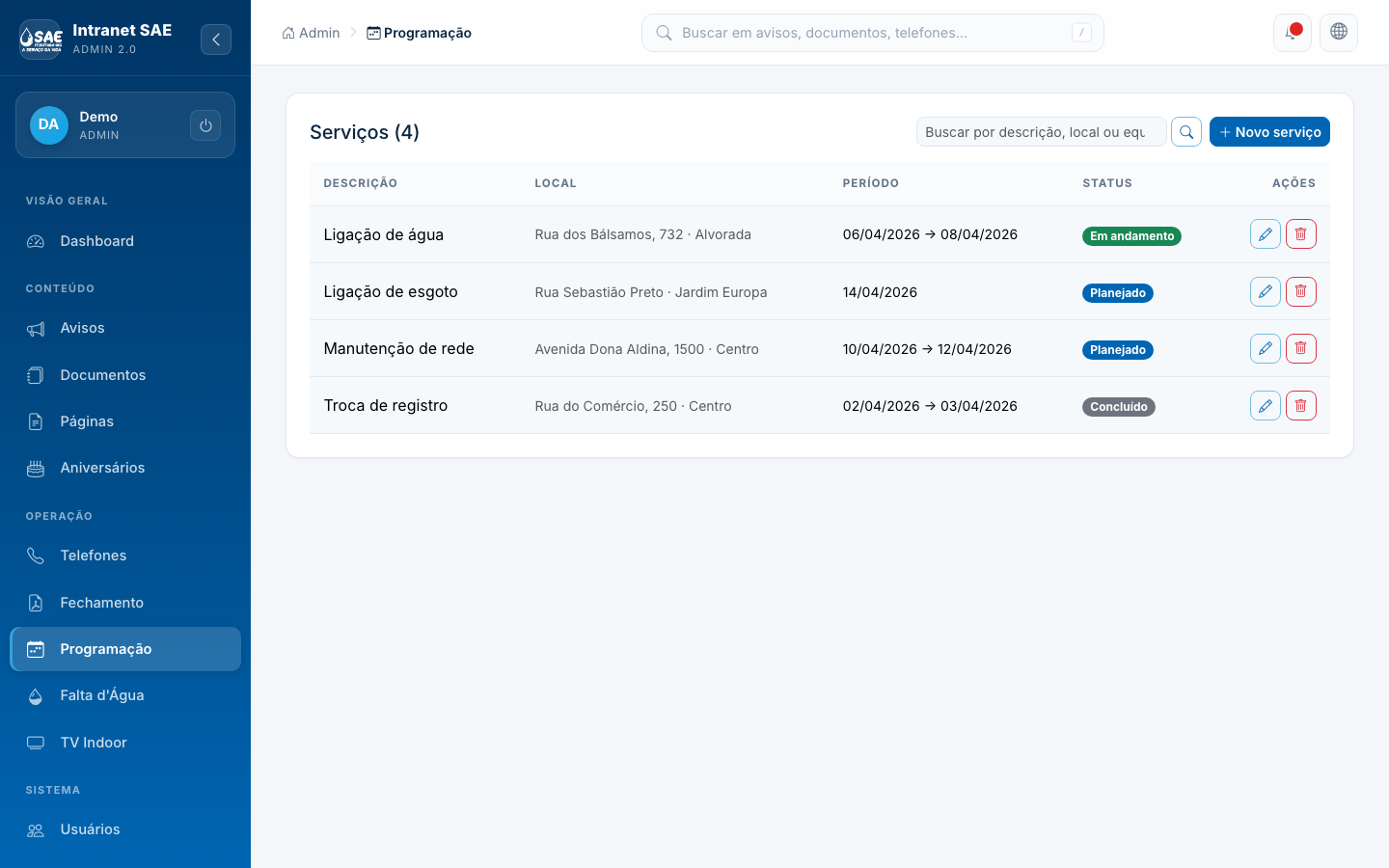This screenshot has height=868, width=1389.
Task: Delete the Ligação de esgoto service
Action: tap(1301, 291)
